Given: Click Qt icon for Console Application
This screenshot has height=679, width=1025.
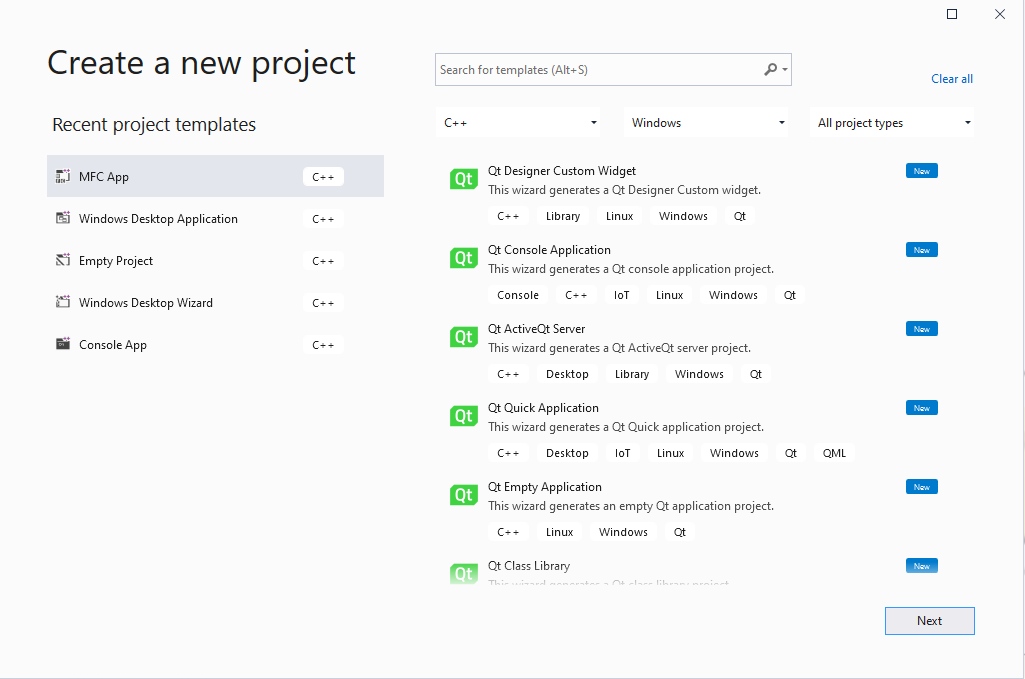Looking at the screenshot, I should [463, 258].
